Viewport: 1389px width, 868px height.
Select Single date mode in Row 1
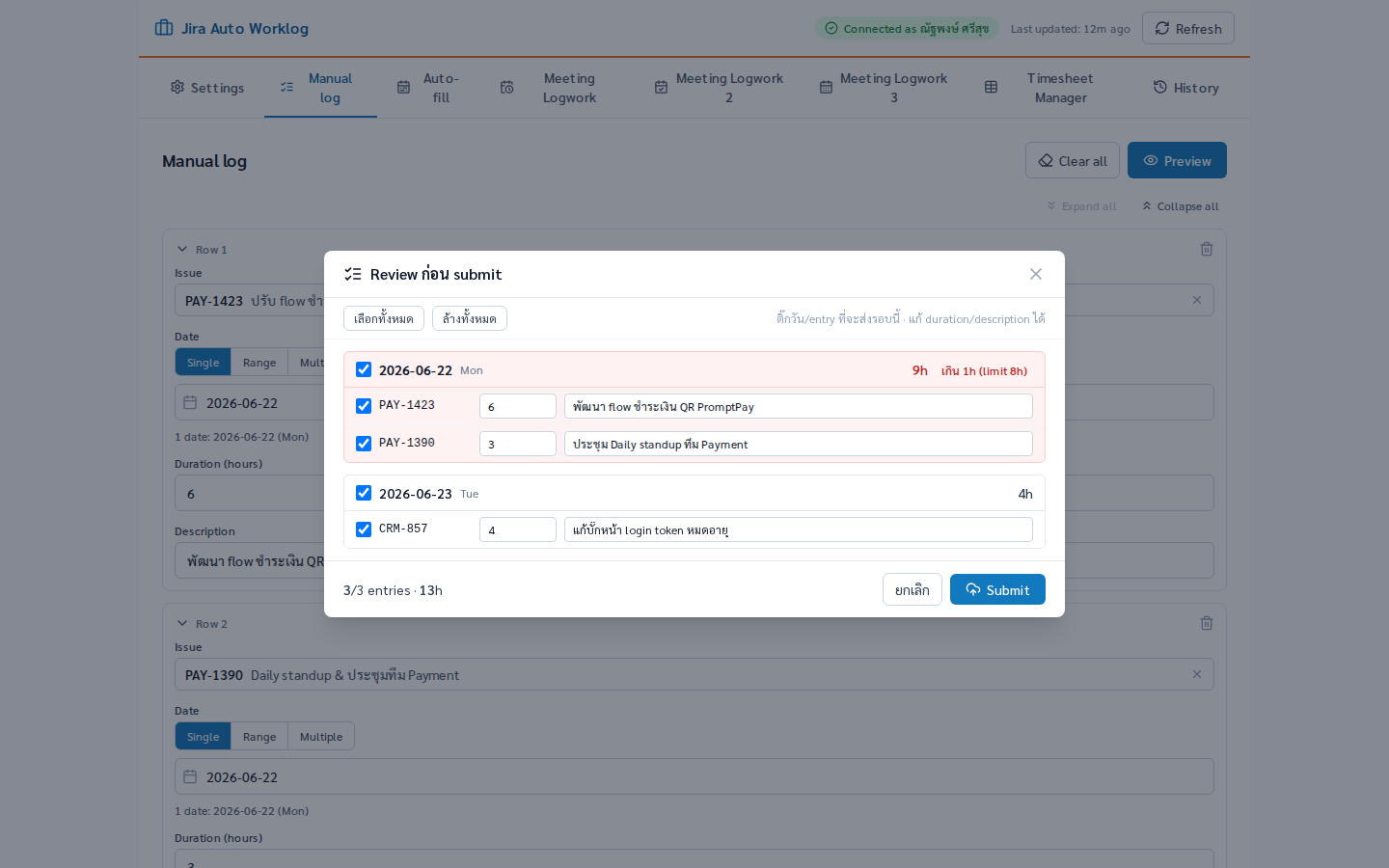[203, 363]
